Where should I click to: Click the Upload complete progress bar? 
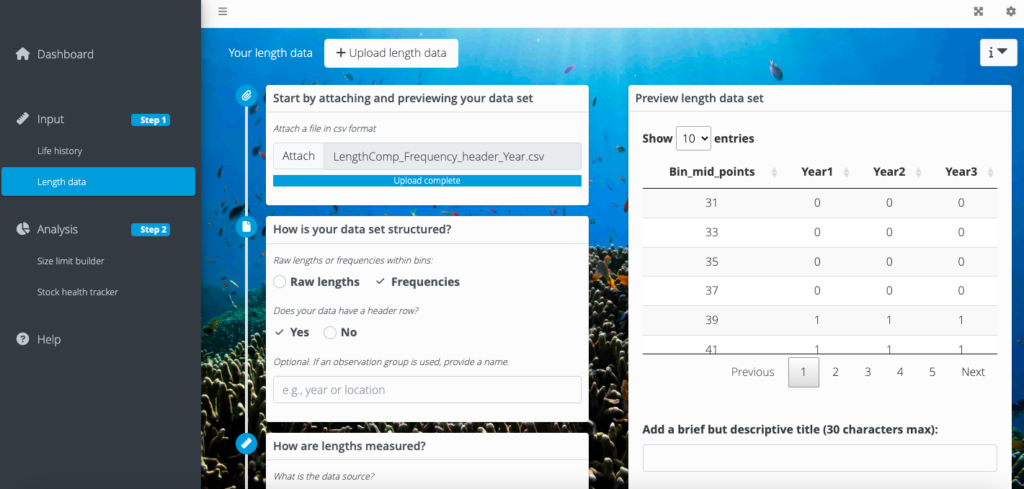coord(427,181)
